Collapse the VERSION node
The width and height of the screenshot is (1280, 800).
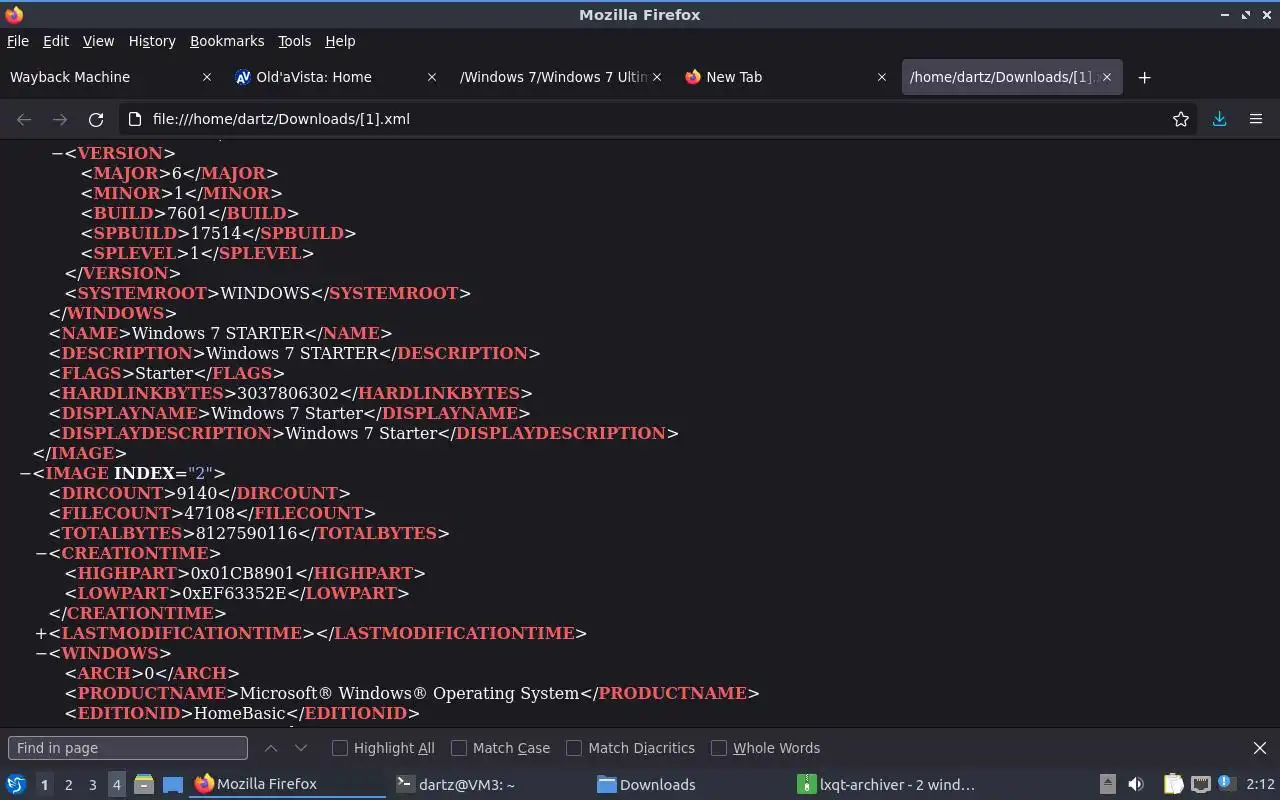click(57, 153)
